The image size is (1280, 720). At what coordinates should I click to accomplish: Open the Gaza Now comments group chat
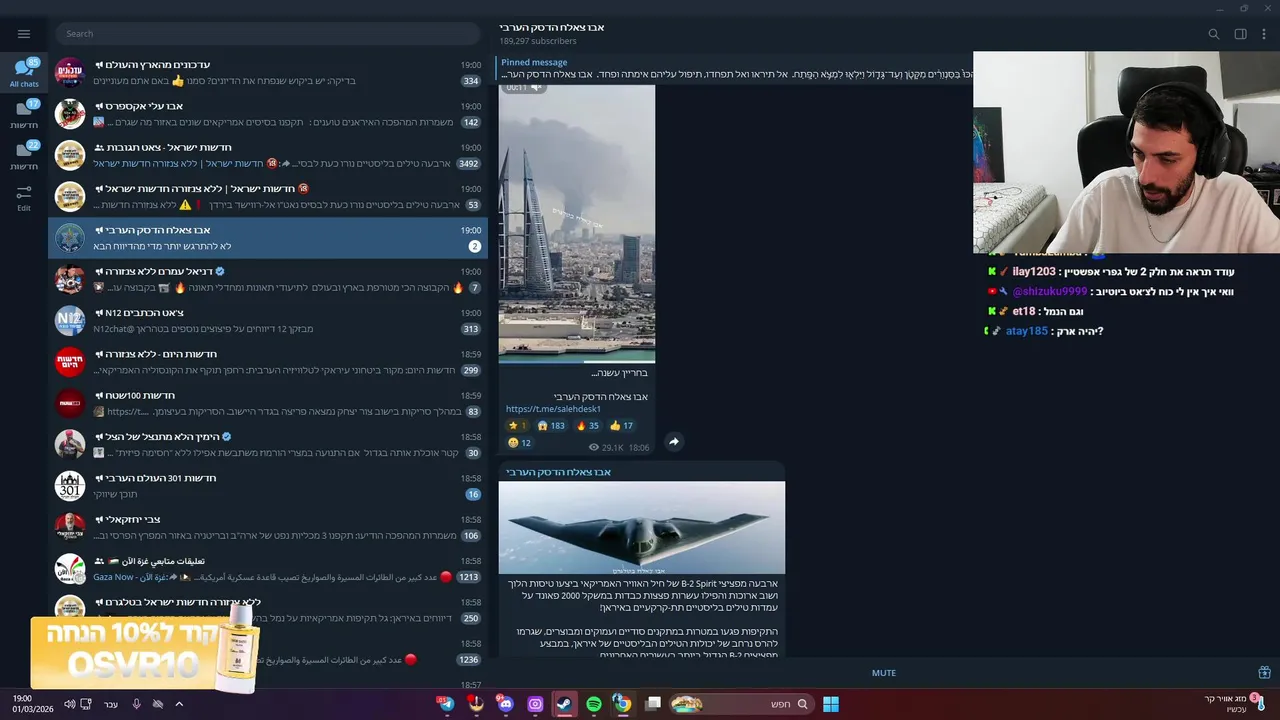coord(268,568)
